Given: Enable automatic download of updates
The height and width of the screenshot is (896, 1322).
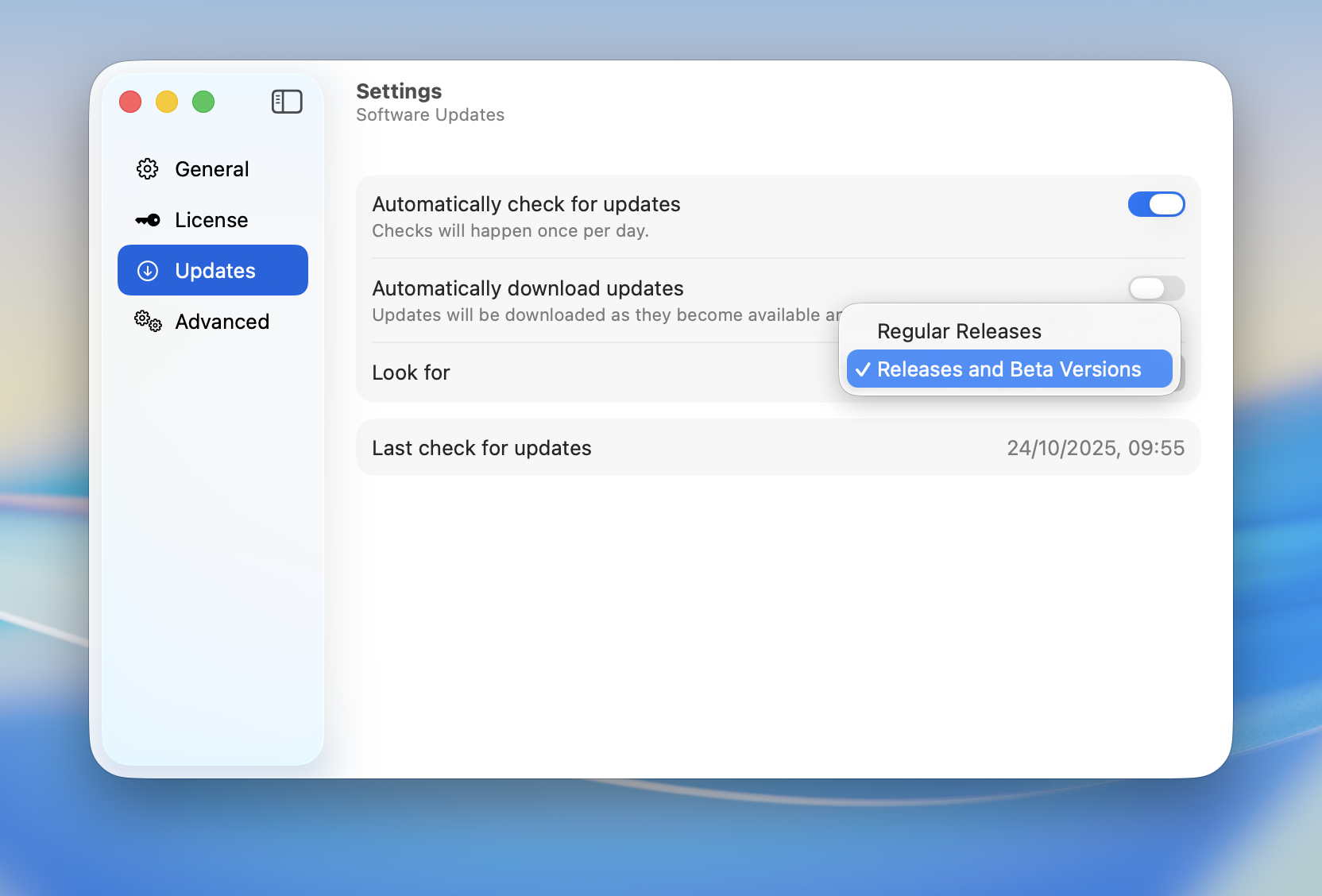Looking at the screenshot, I should 1156,288.
